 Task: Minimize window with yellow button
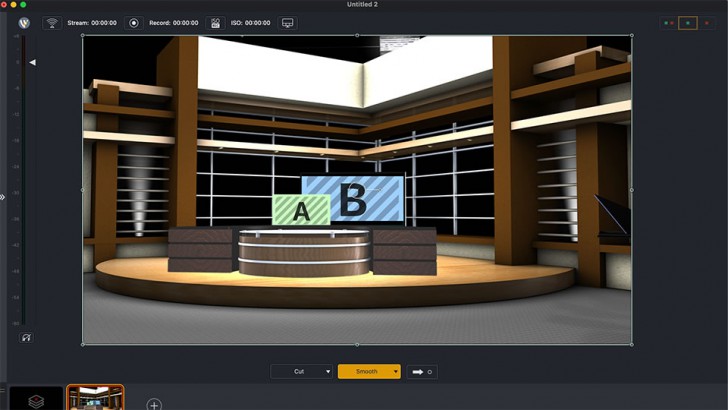[13, 4]
